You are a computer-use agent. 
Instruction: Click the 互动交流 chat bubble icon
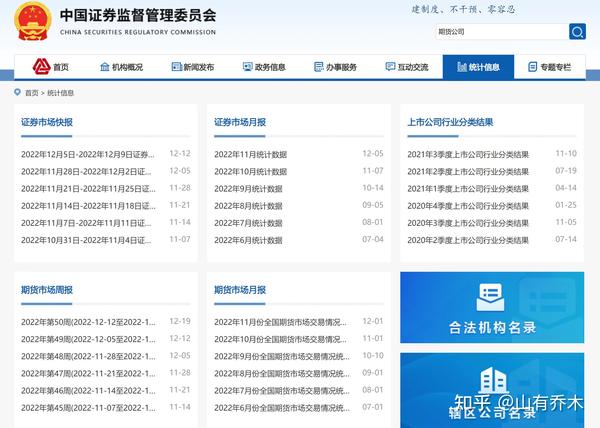[x=390, y=67]
